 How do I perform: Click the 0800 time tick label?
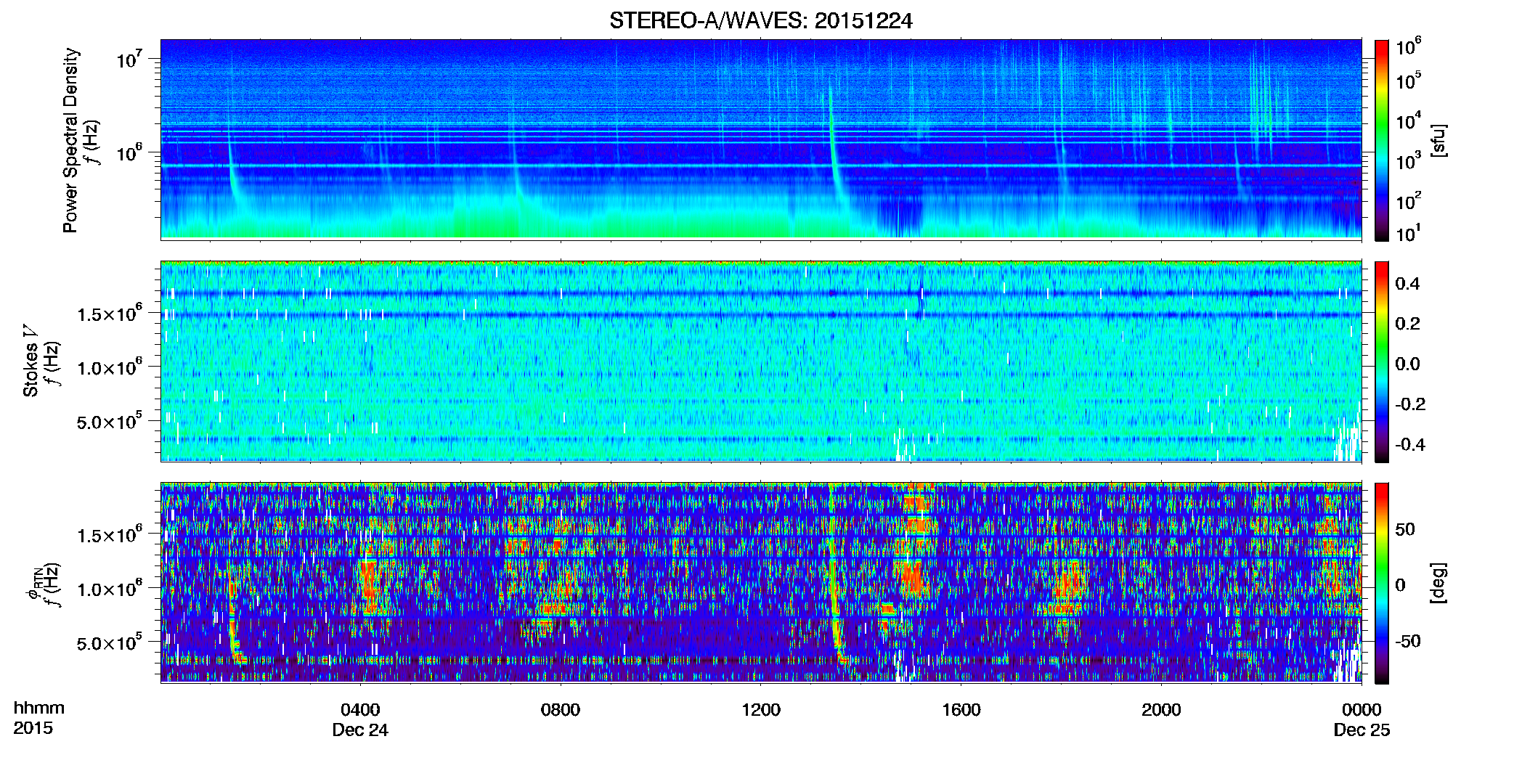pos(561,710)
